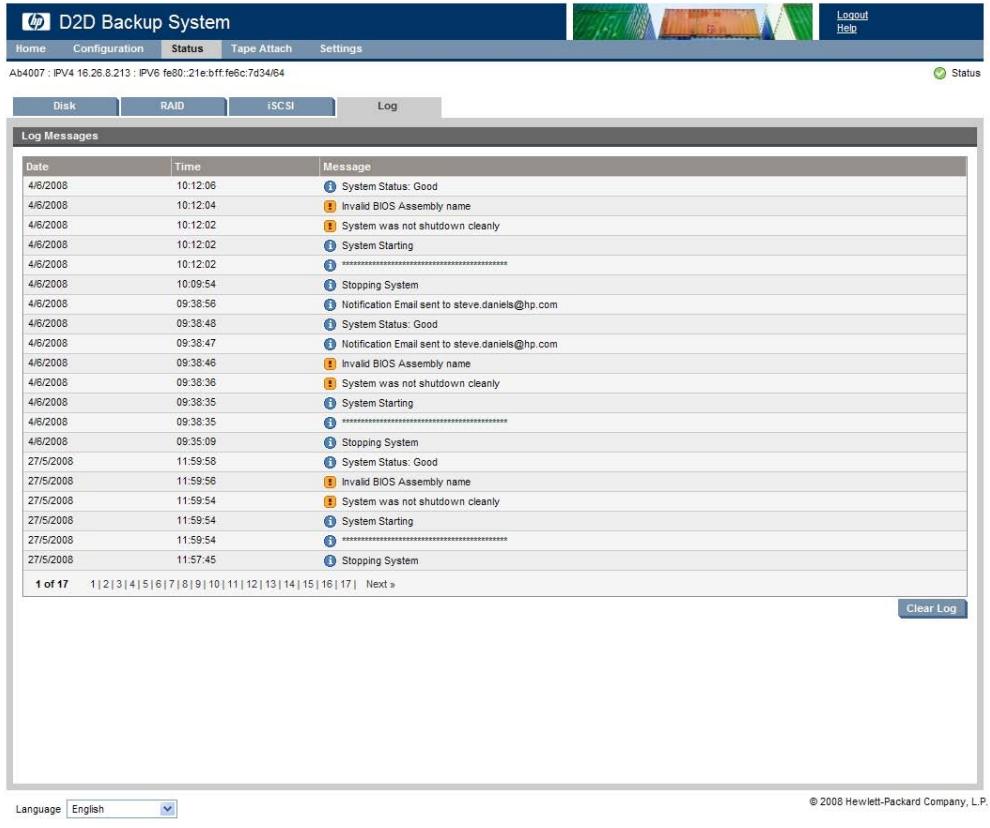The height and width of the screenshot is (828, 990).
Task: Select the Log tab
Action: point(388,106)
